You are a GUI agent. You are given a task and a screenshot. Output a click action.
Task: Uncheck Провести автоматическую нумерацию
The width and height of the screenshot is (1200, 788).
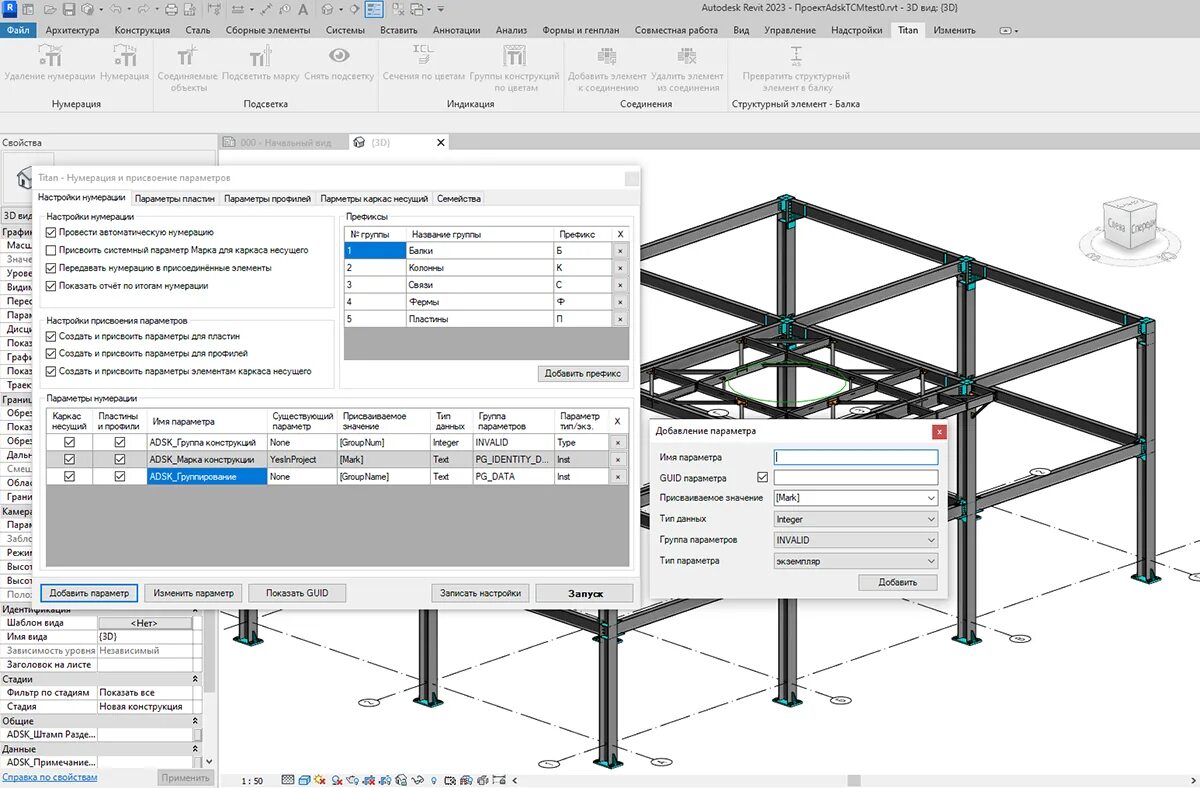[x=51, y=232]
